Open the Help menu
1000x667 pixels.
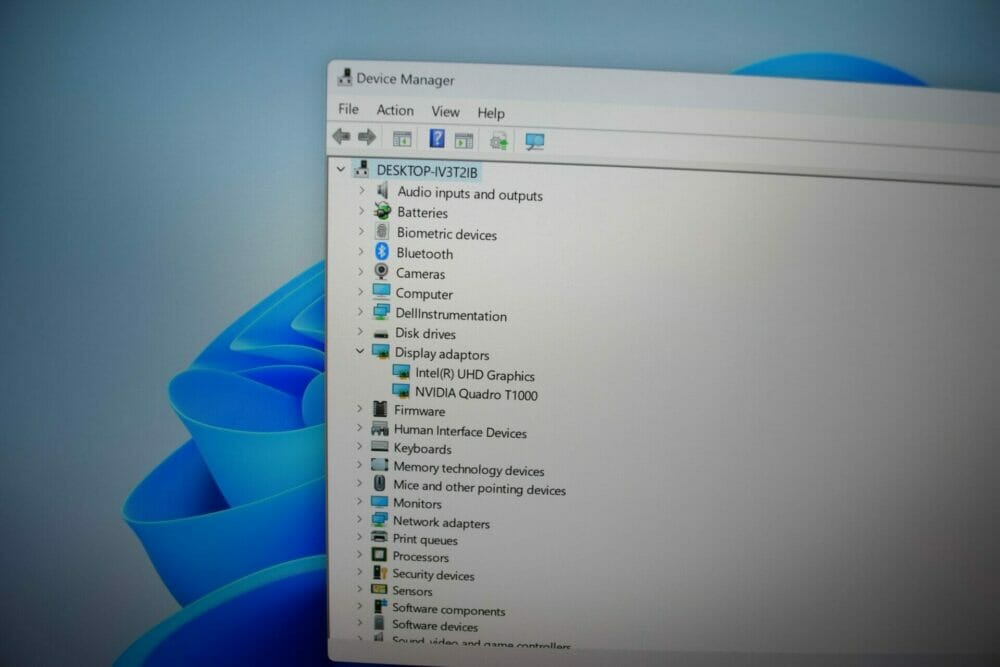(x=491, y=113)
